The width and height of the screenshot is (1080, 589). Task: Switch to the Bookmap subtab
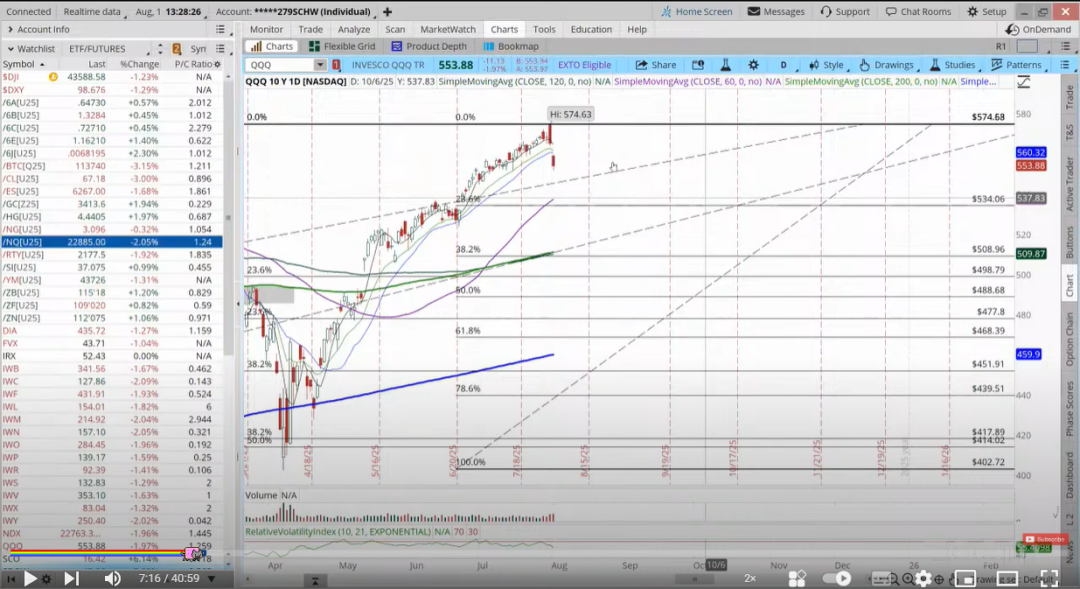[511, 46]
